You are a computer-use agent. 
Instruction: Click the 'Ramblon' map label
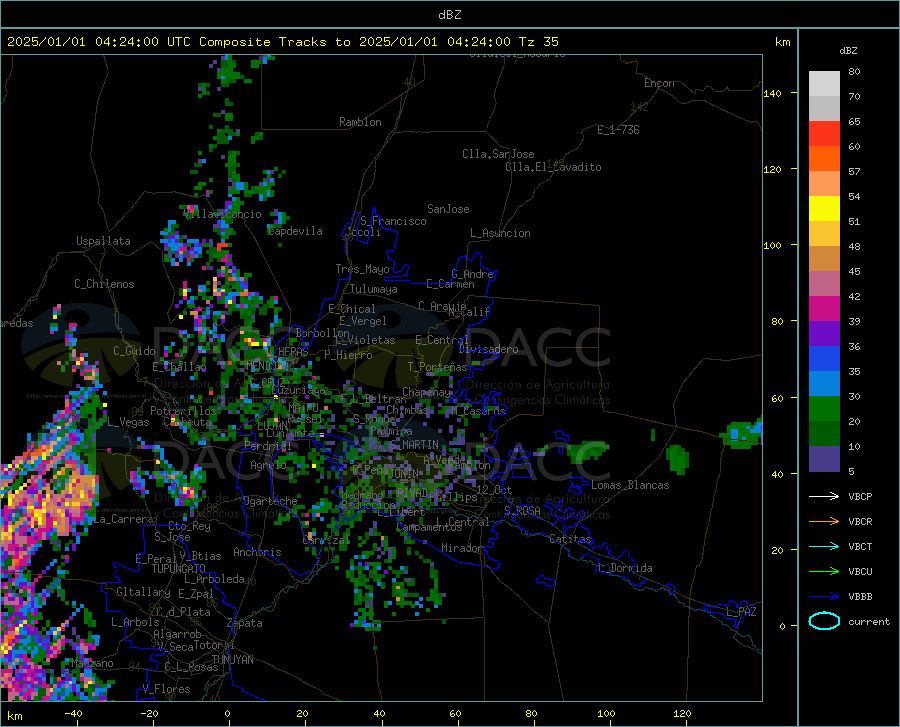(x=360, y=122)
